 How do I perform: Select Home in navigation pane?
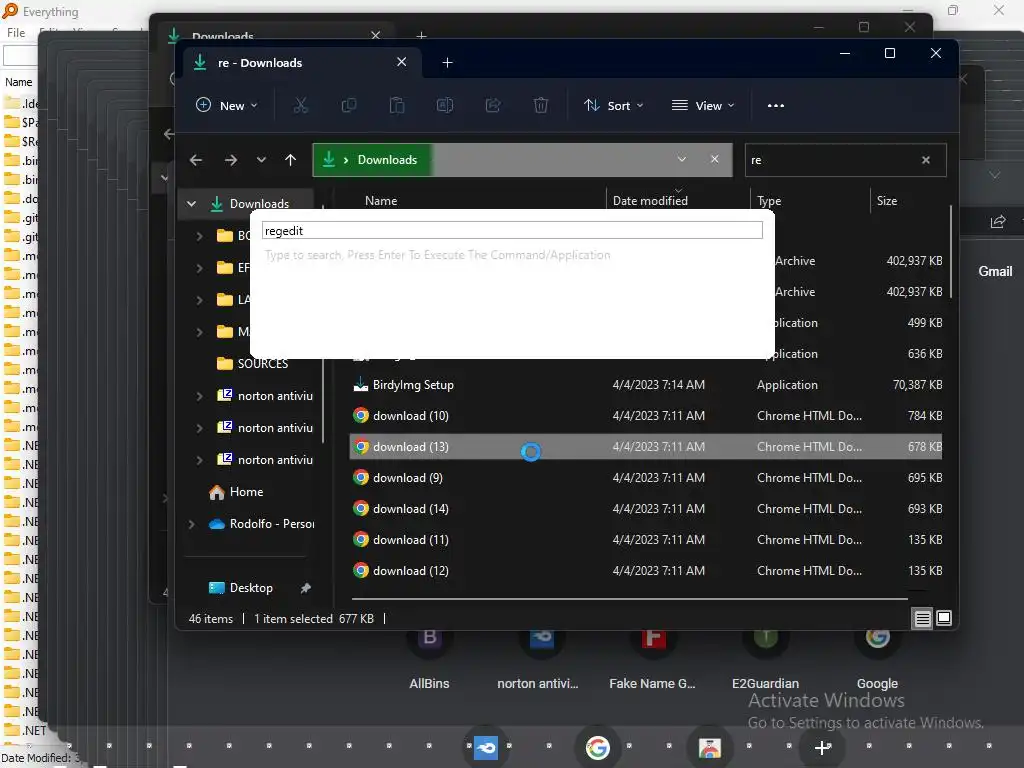pos(246,492)
